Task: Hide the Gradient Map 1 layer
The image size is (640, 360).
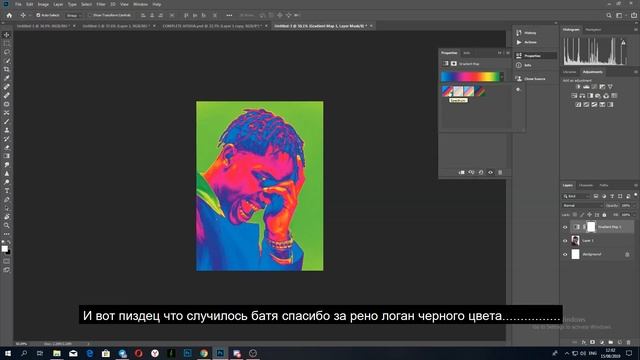Action: pyautogui.click(x=565, y=227)
